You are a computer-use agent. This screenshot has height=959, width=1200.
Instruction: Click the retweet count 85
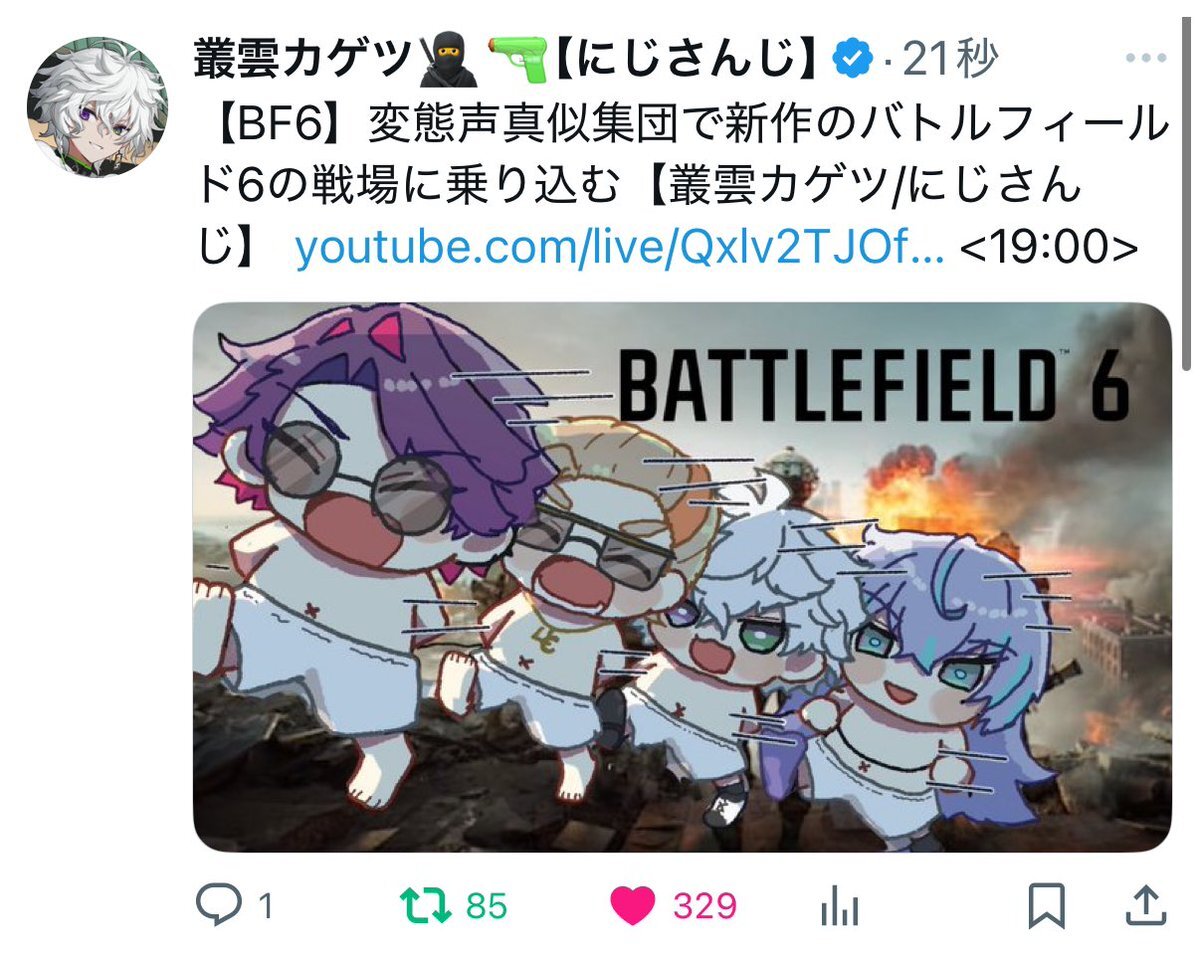click(487, 907)
